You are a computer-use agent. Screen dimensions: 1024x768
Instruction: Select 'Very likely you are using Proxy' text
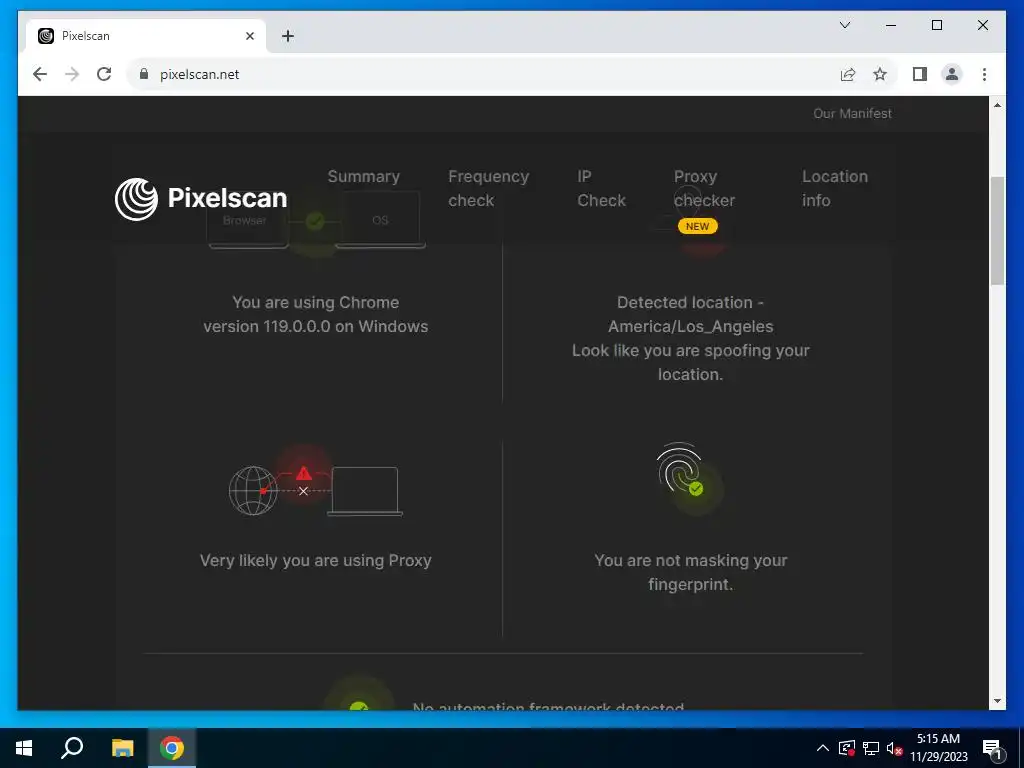tap(315, 560)
